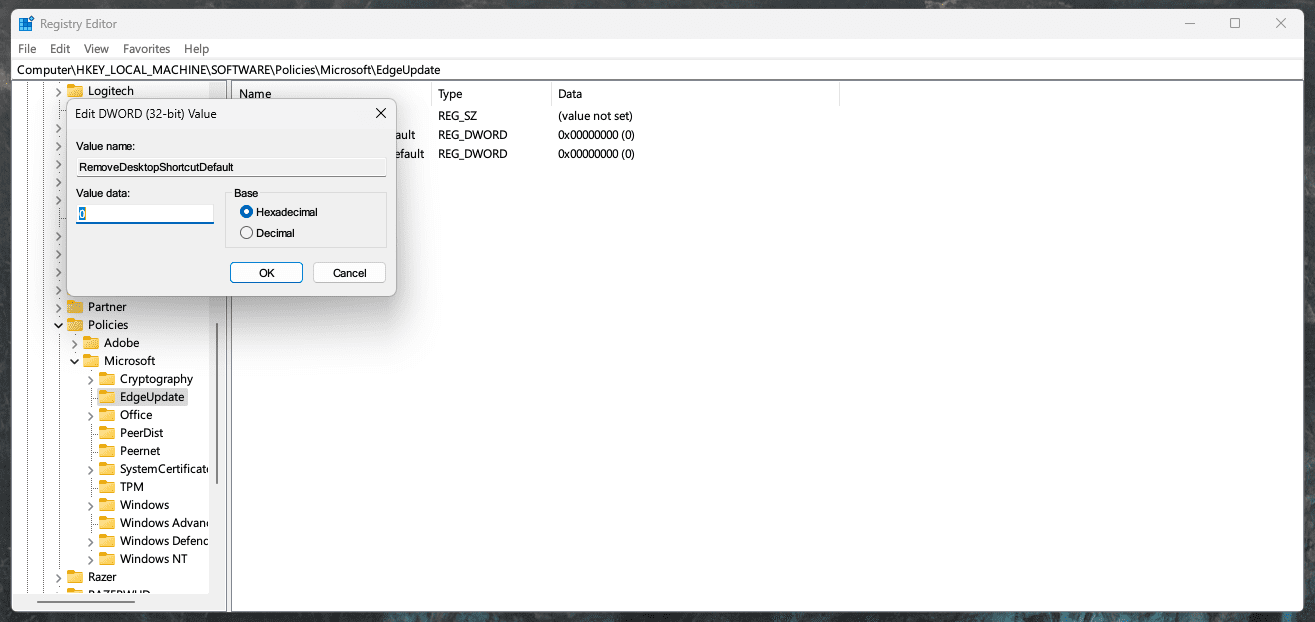Open the Help menu
This screenshot has height=622, width=1315.
tap(197, 49)
